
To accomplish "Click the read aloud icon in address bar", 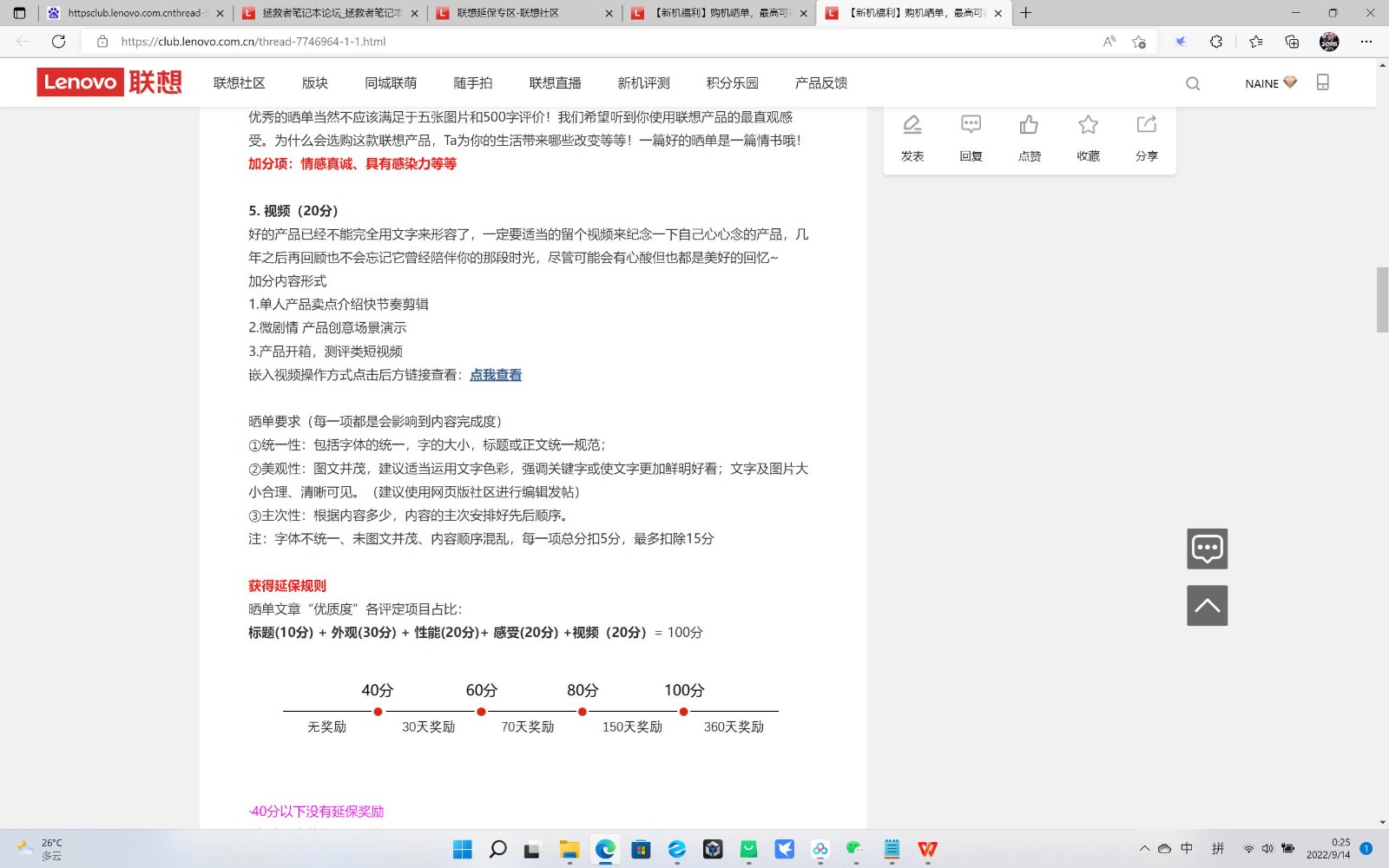I will 1109,42.
